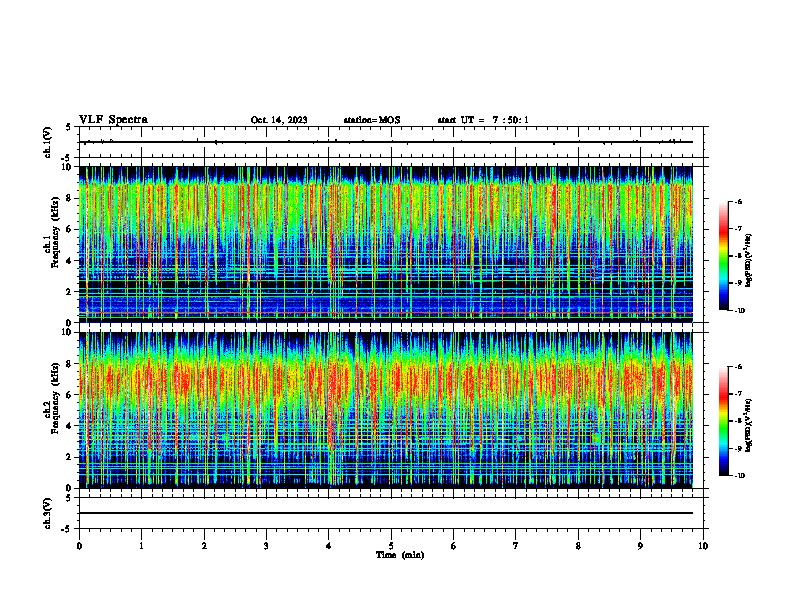792x612 pixels.
Task: Click the "8" kHz tick of ch.1 spectrogram
Action: 70,198
